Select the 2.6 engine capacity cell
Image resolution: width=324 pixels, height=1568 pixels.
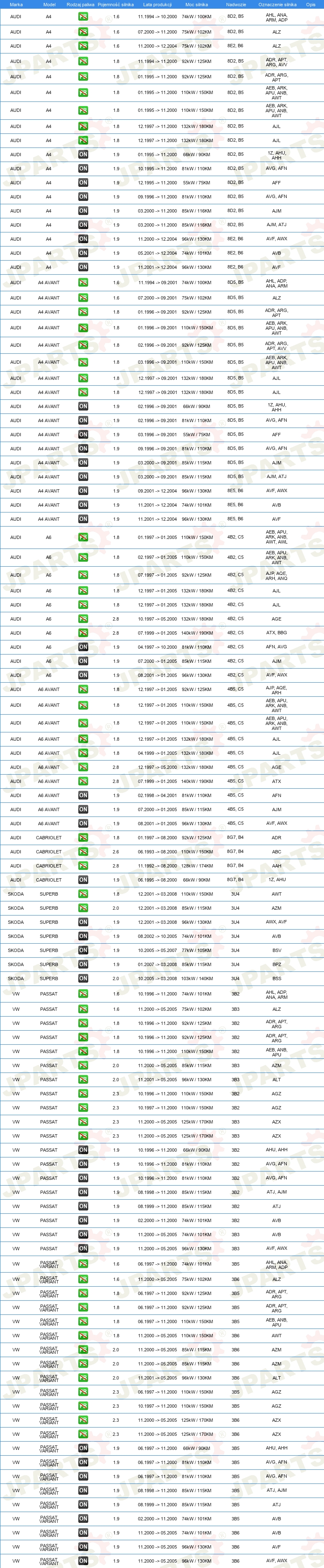coord(116,852)
